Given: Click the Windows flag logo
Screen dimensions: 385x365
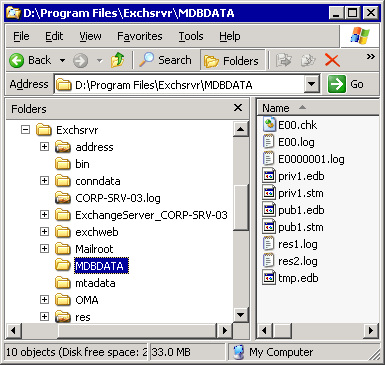Looking at the screenshot, I should point(360,36).
